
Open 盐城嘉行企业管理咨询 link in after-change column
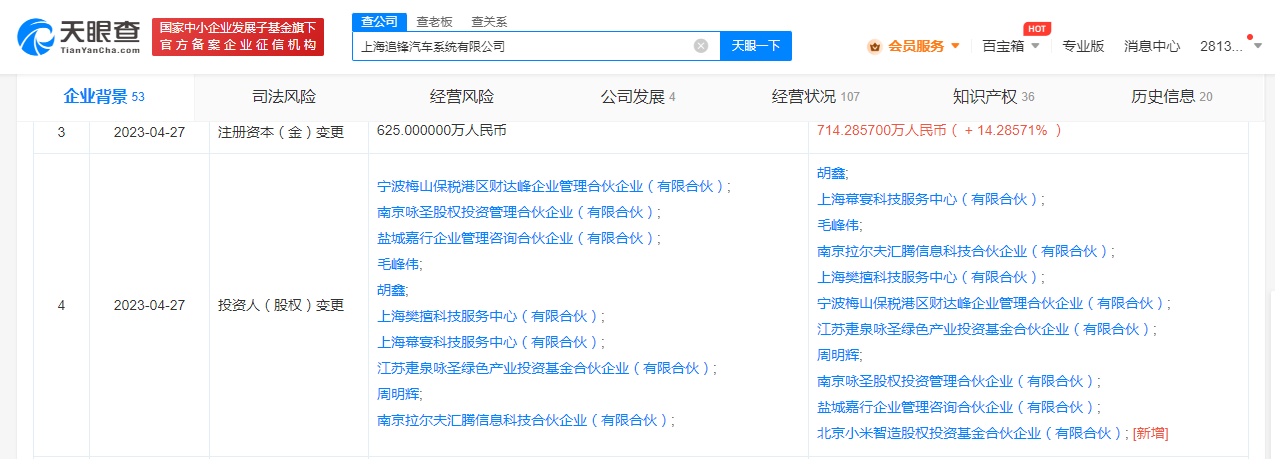(956, 407)
